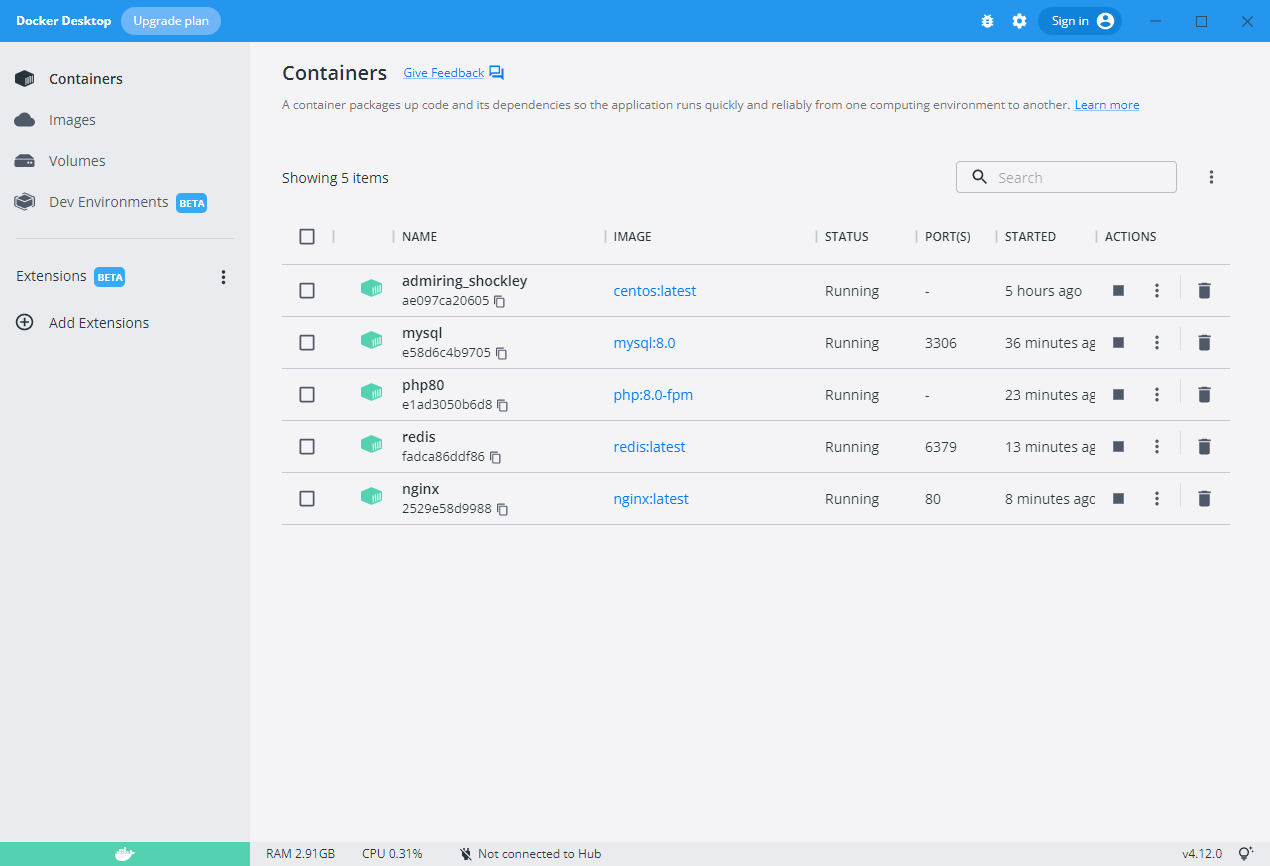Open the Extensions options menu
The image size is (1270, 866).
223,277
